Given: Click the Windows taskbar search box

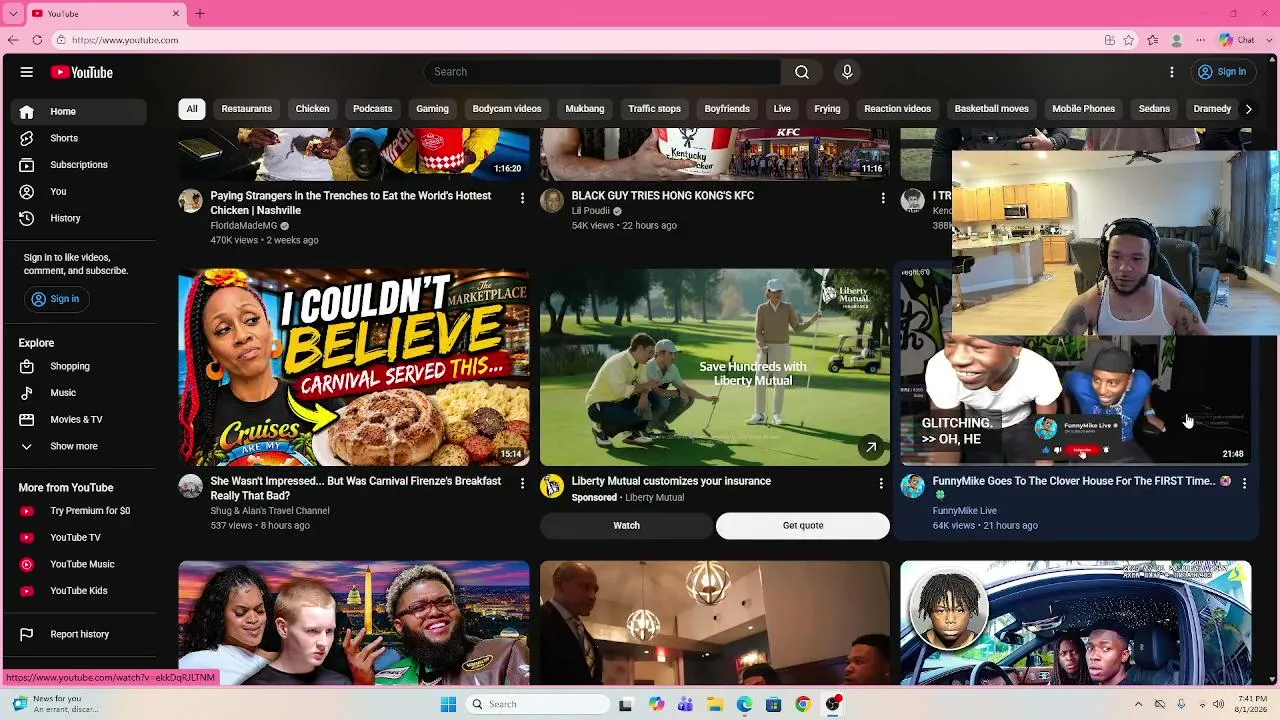Looking at the screenshot, I should click(538, 704).
